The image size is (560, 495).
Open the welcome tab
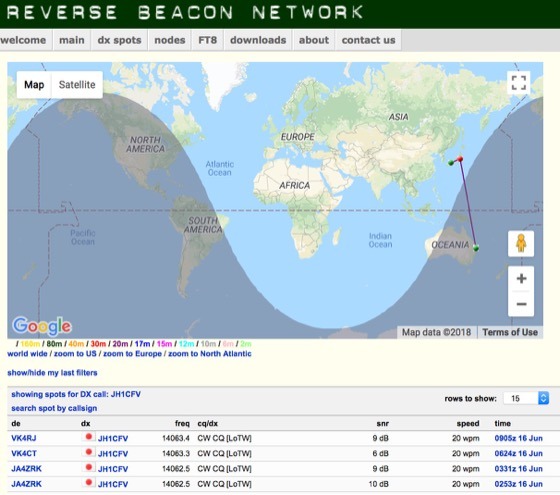tap(24, 40)
